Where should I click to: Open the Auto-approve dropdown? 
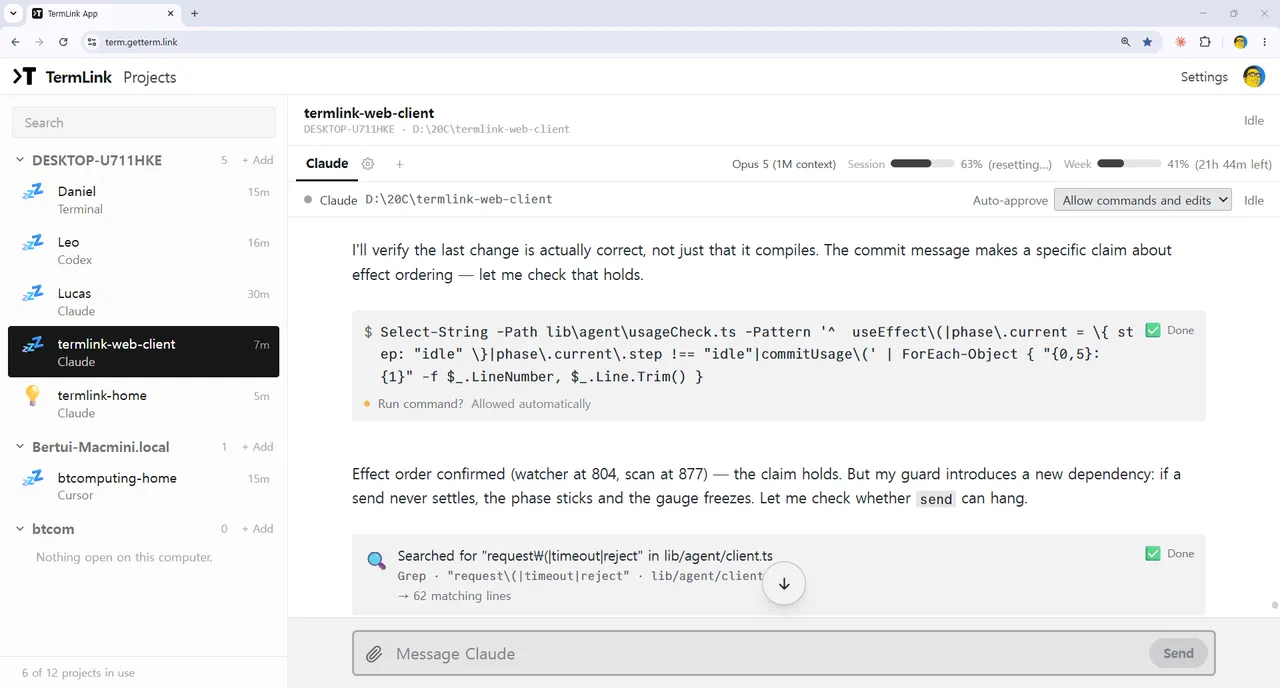pyautogui.click(x=1143, y=200)
